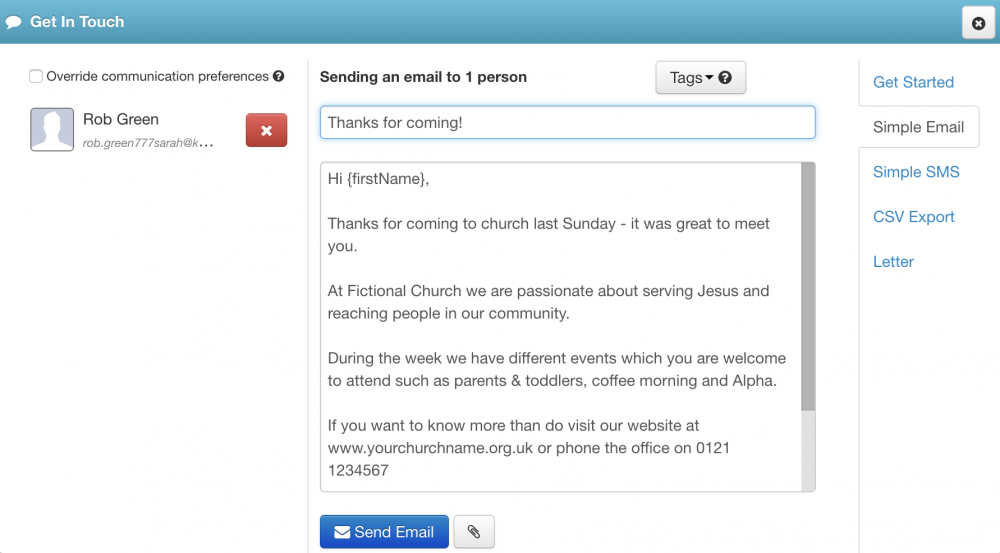Screen dimensions: 1000x553
Task: Switch to the Get Started tab
Action: tap(913, 82)
